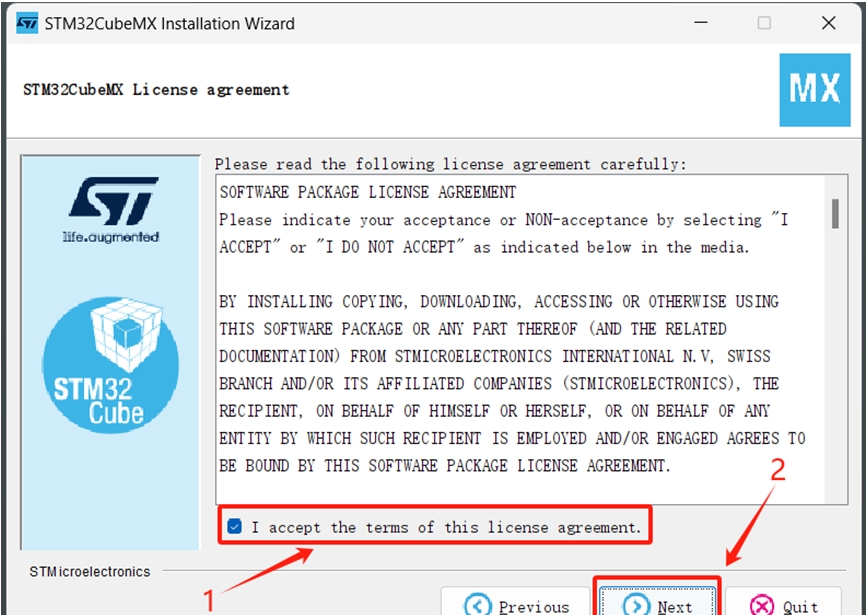Click the ST life.augmented logo

pos(112,210)
